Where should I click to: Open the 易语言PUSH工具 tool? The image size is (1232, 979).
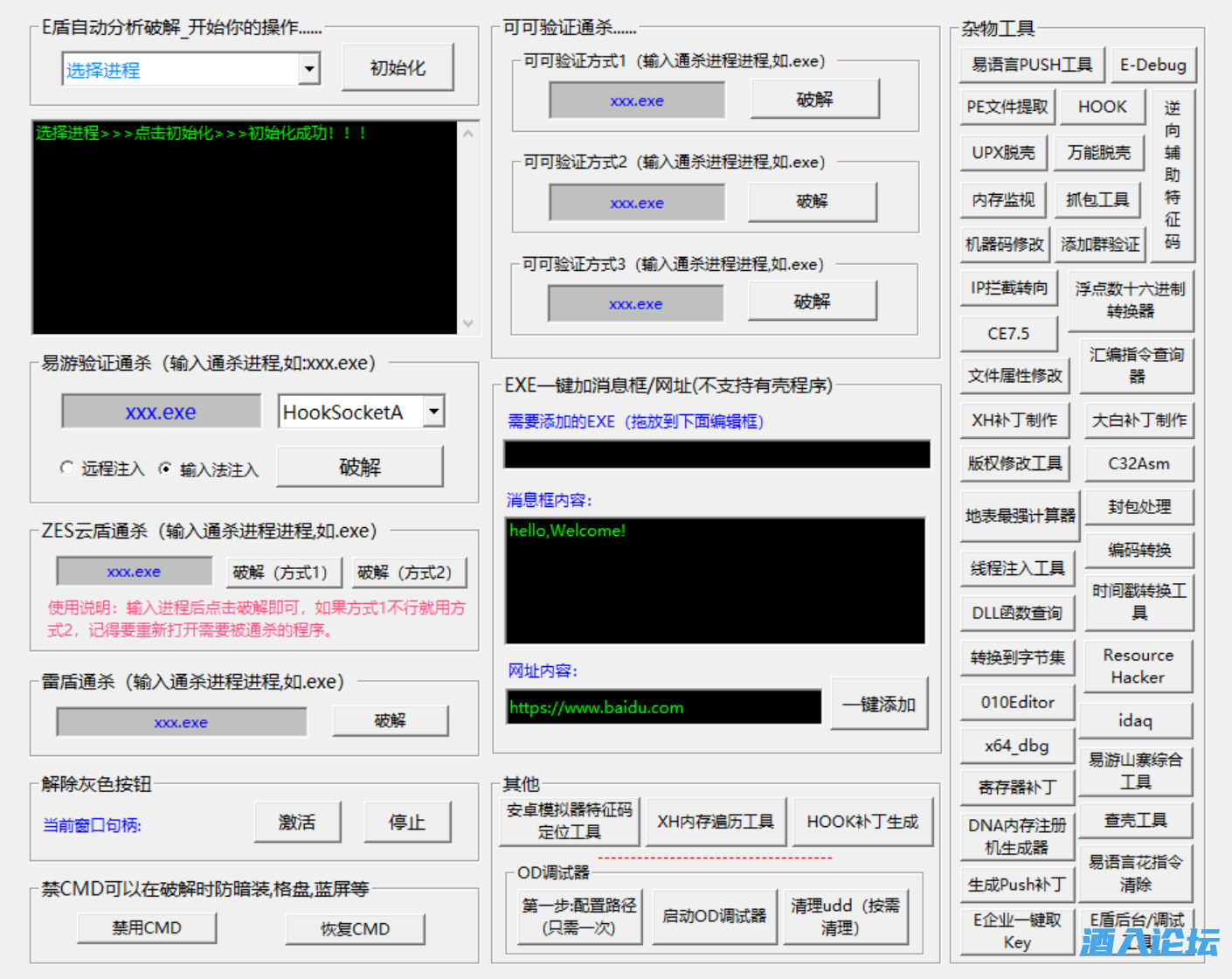[x=1031, y=65]
